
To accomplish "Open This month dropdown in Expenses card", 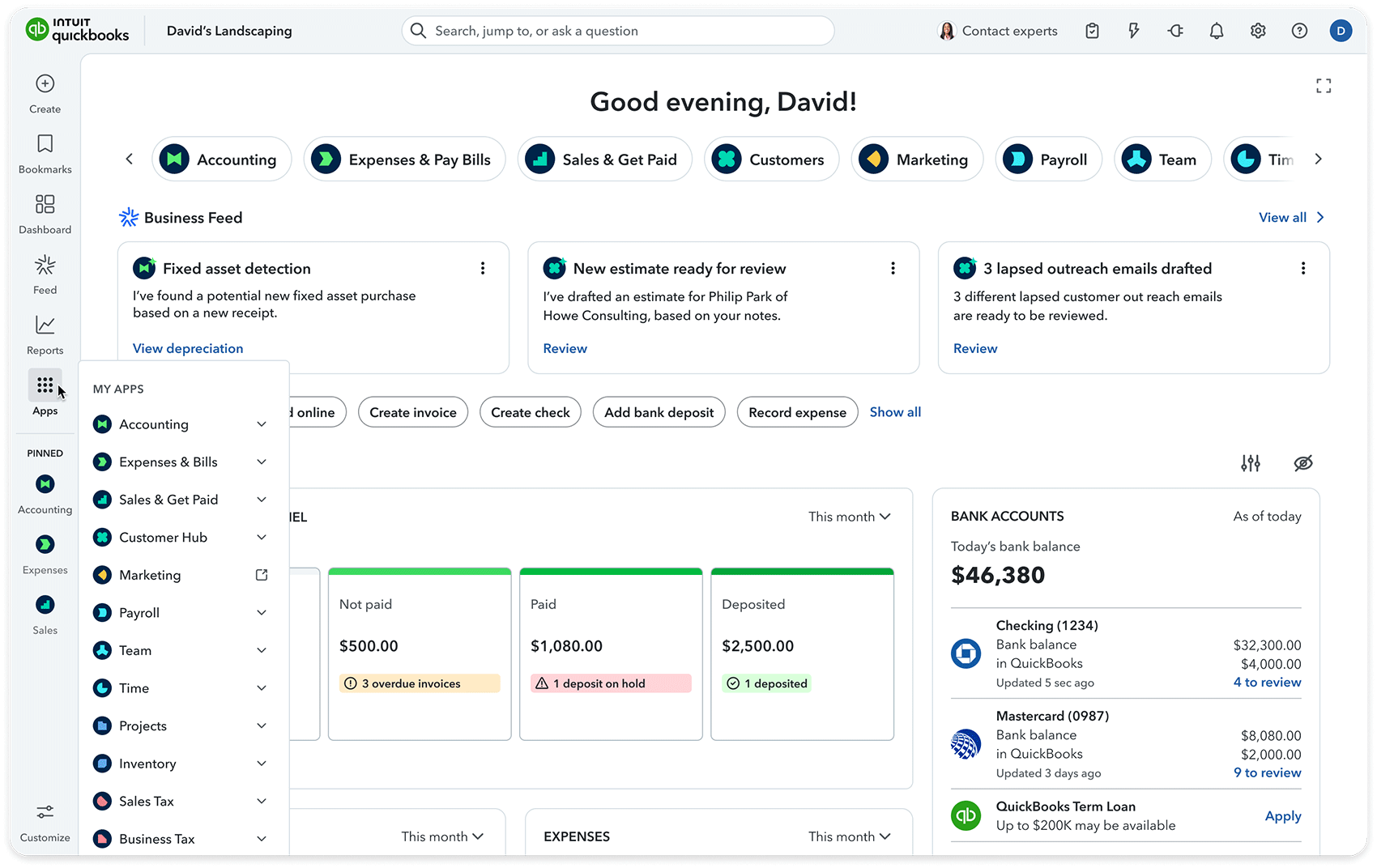I will click(849, 836).
